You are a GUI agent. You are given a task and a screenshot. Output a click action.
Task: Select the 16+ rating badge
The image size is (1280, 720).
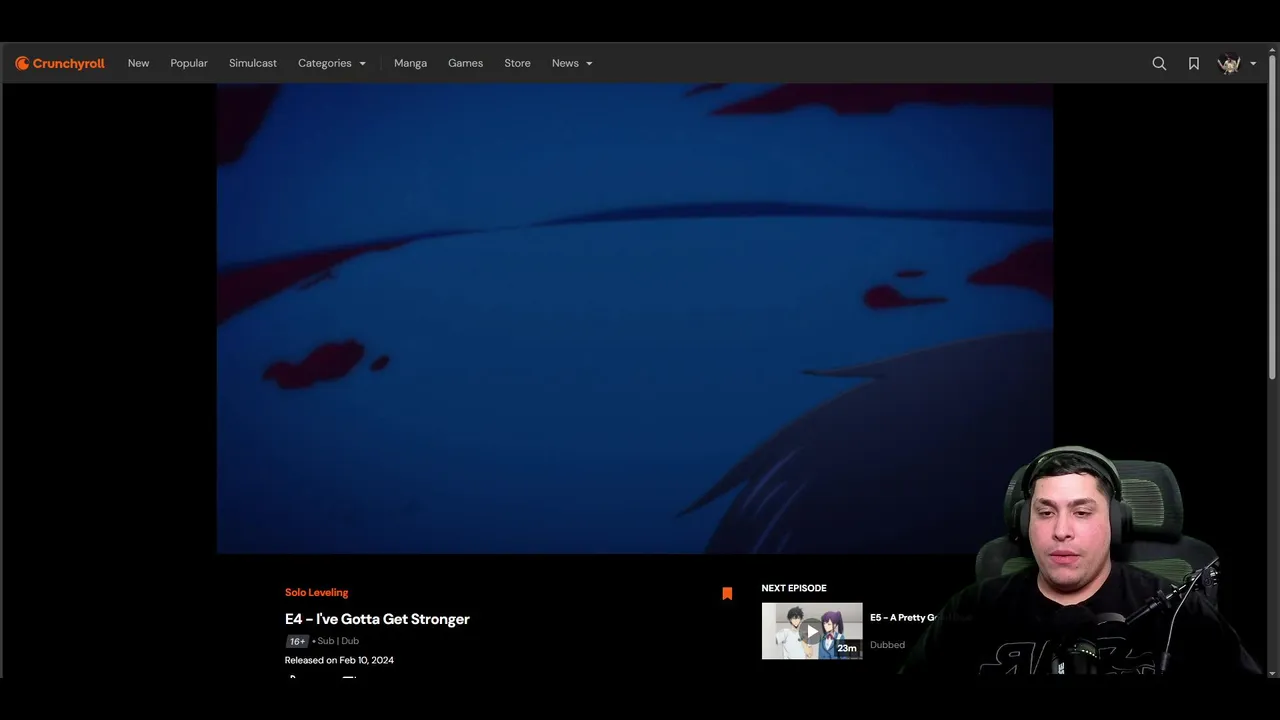click(297, 641)
